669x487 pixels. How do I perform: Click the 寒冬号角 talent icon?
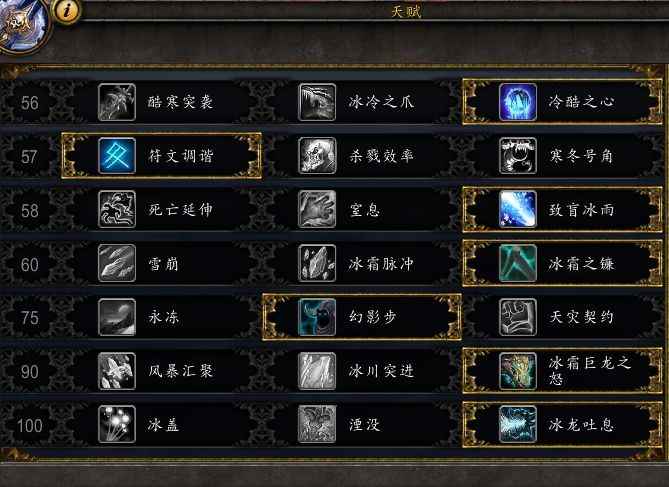[x=518, y=156]
